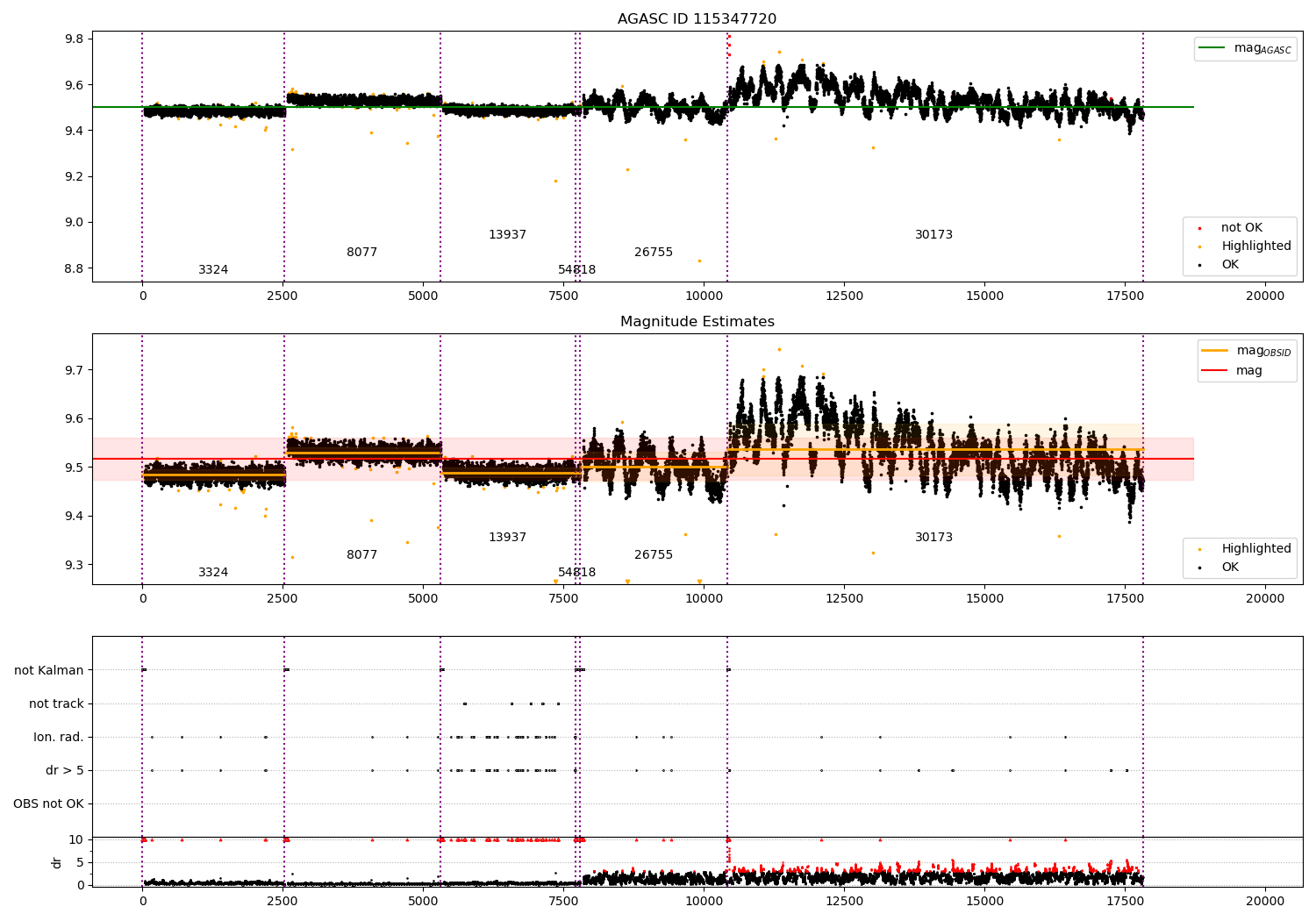Click the 'AGASC ID 115347720' plot title
Screen dimensions: 1316x921
(x=697, y=19)
